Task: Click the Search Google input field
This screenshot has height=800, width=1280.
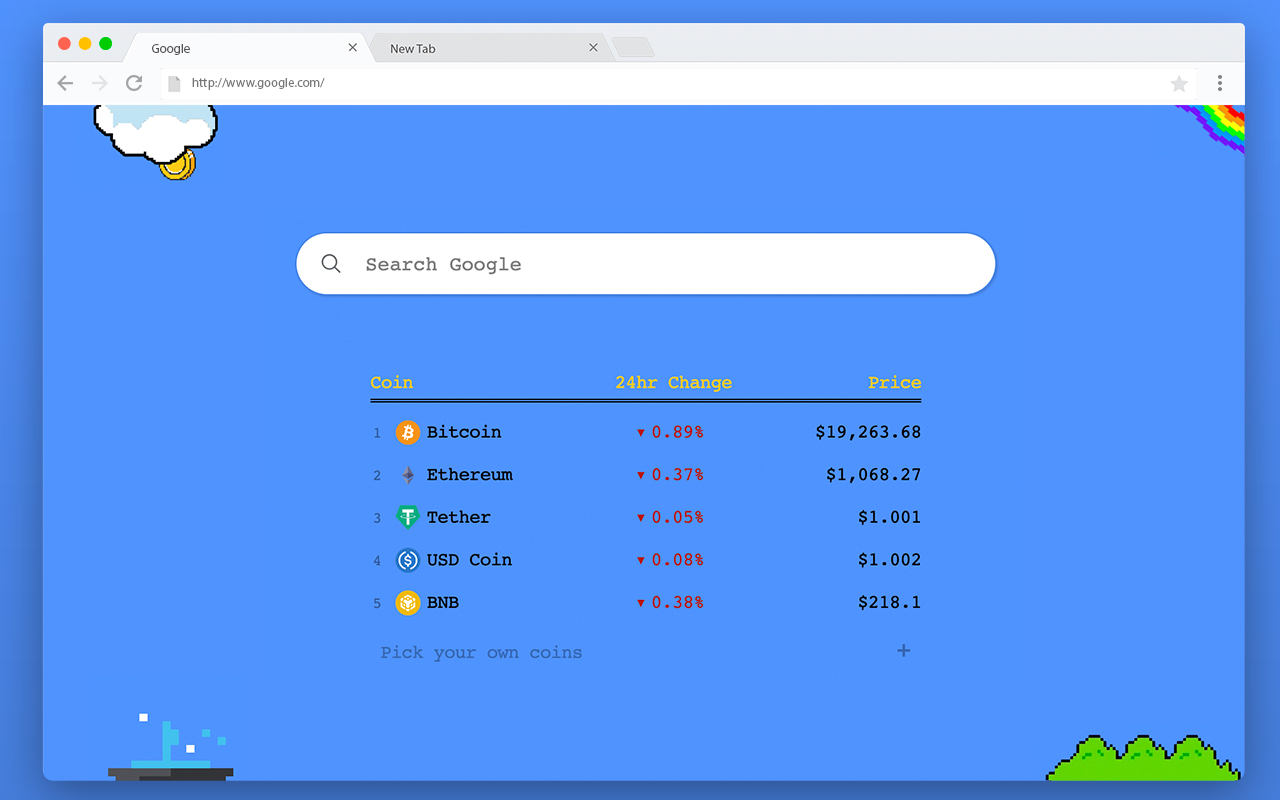Action: (646, 264)
